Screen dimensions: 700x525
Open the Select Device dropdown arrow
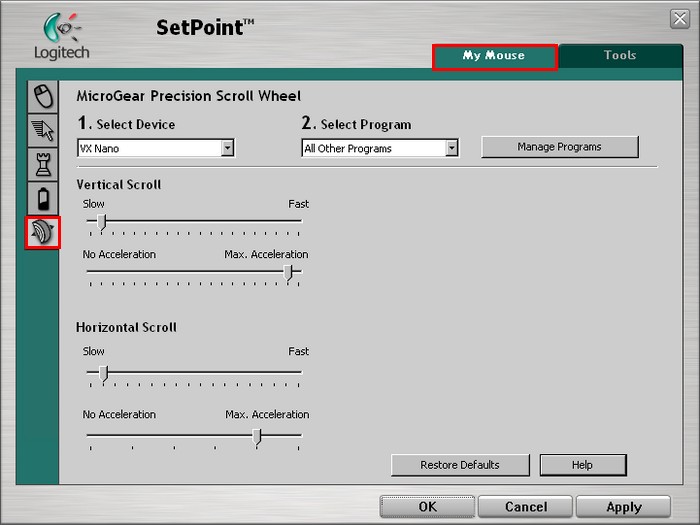coord(227,148)
